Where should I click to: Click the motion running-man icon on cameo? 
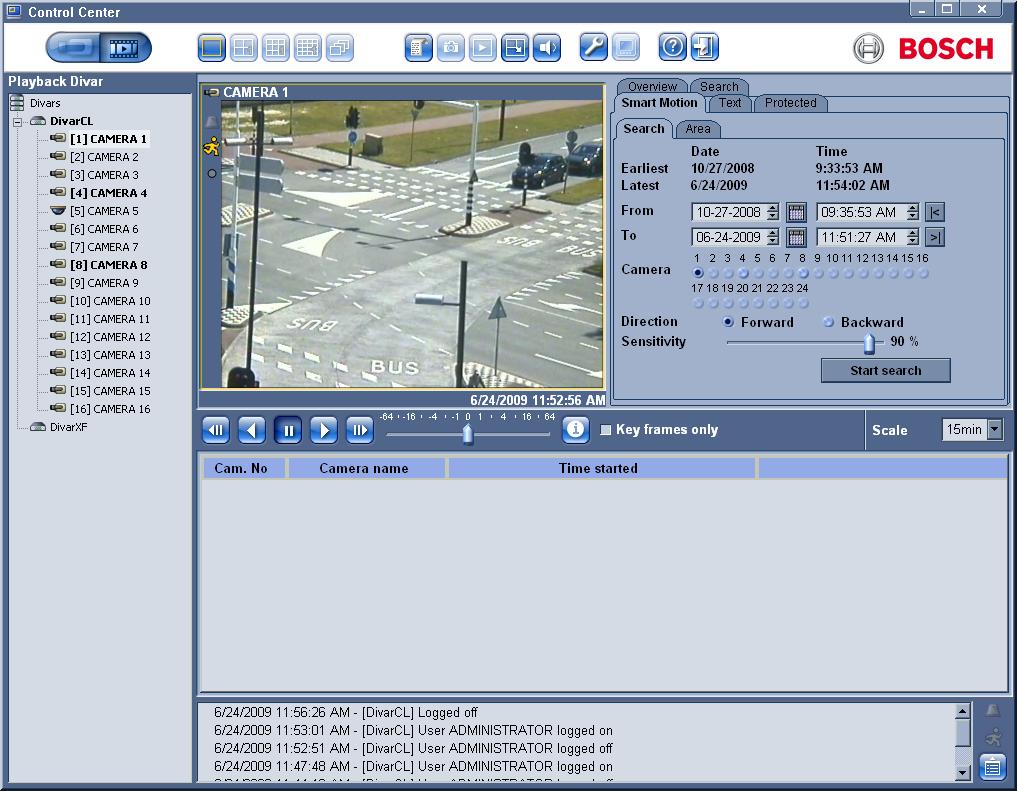tap(211, 147)
